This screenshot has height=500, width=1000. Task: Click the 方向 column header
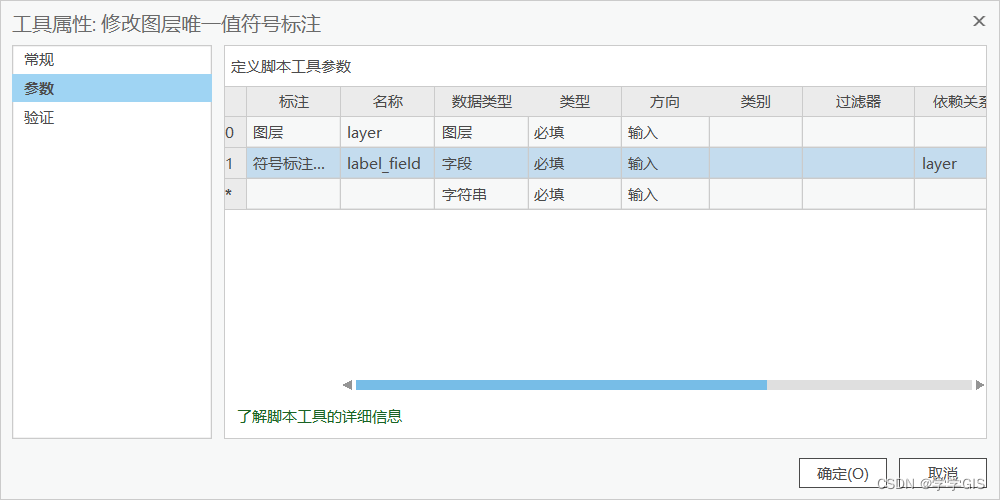coord(665,102)
